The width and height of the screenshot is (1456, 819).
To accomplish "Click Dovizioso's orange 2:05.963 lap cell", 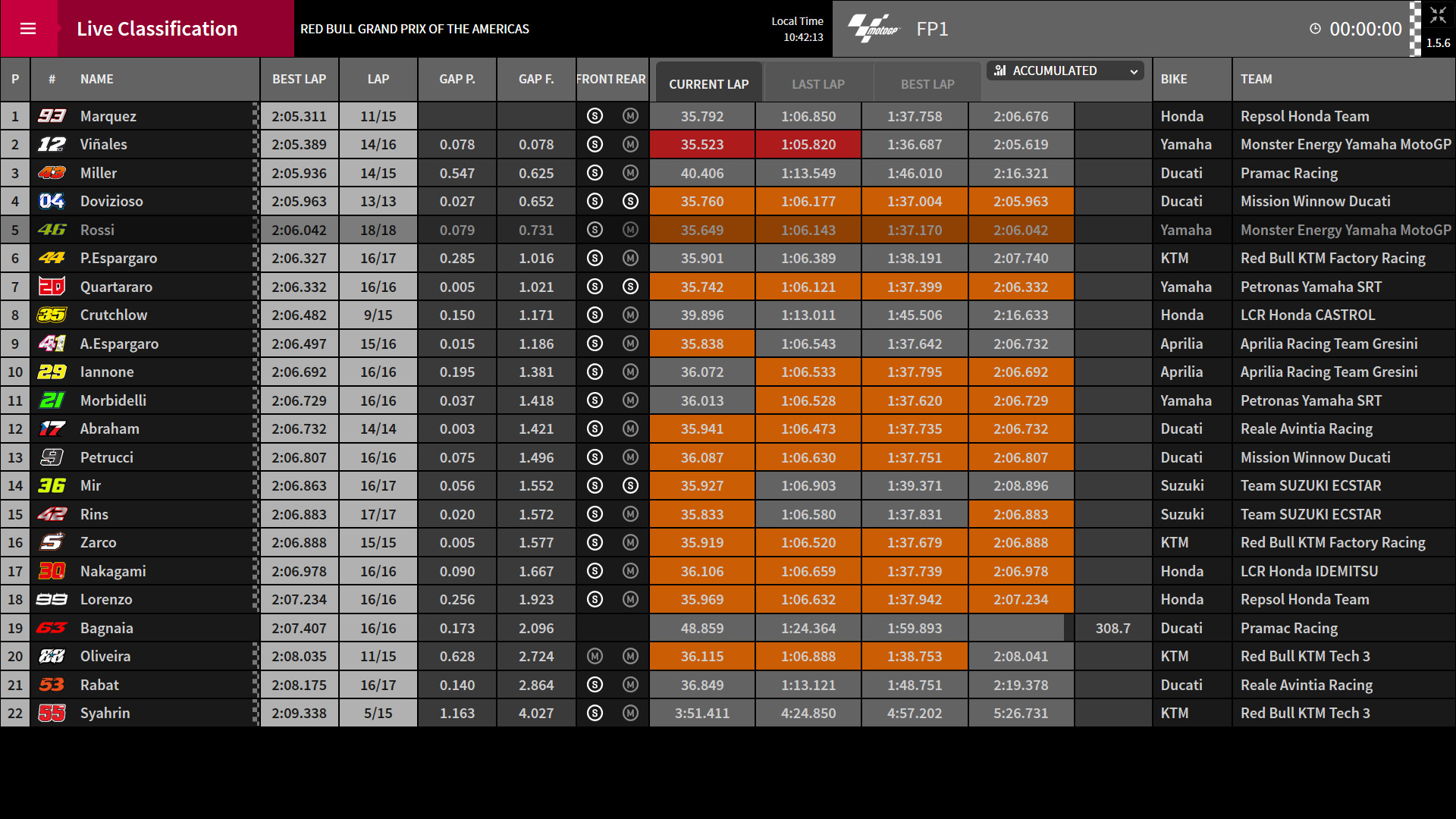I will (1021, 201).
